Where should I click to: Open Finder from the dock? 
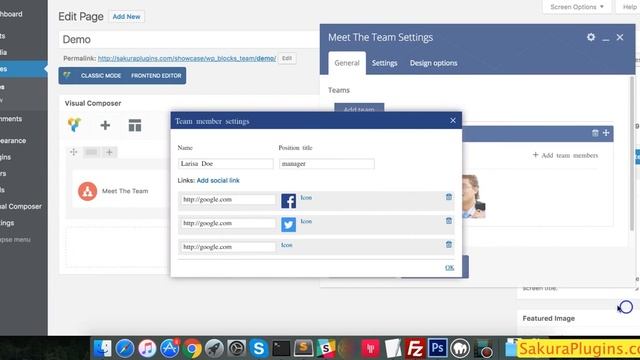102,349
